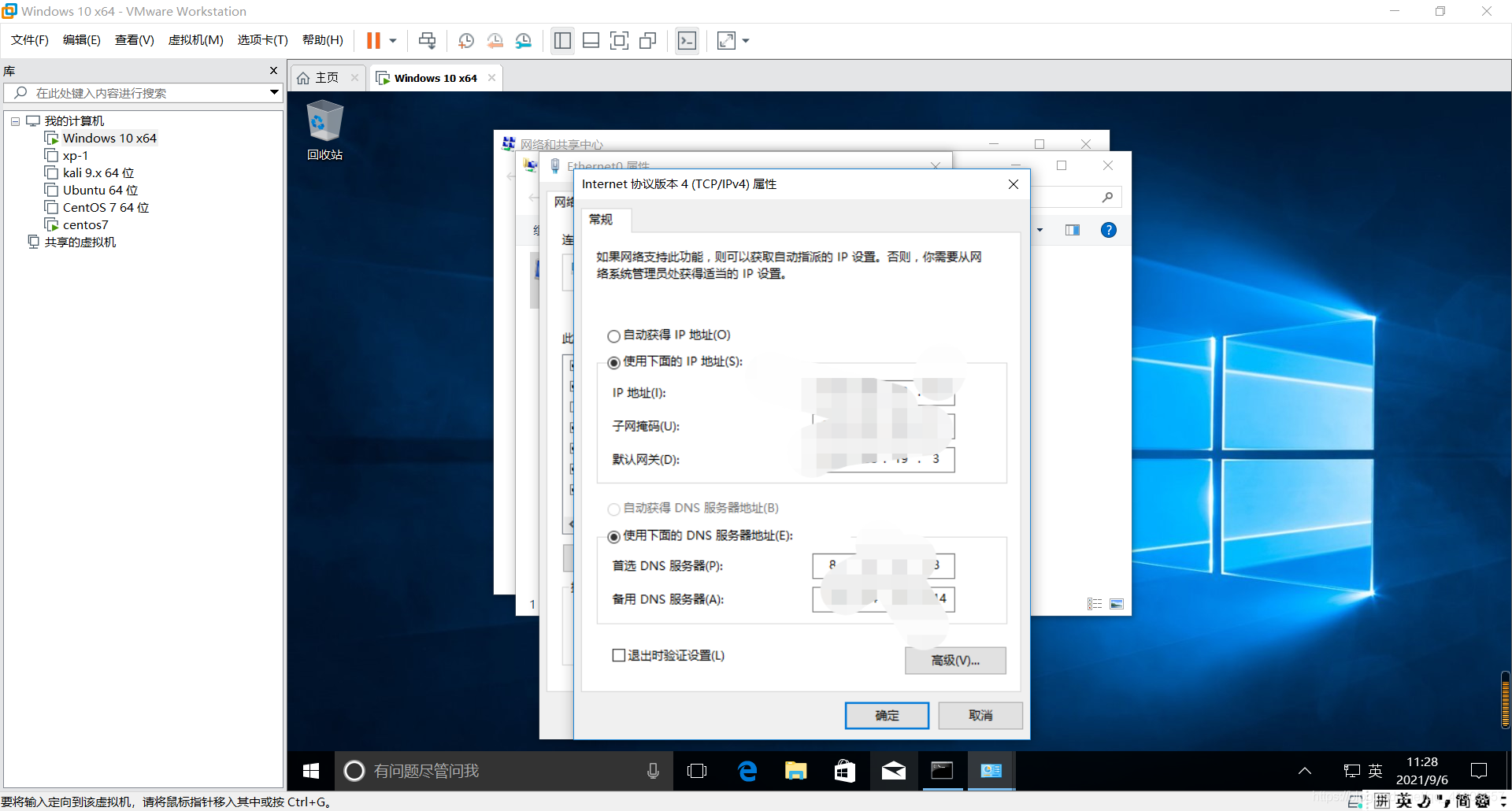The height and width of the screenshot is (811, 1512).
Task: Click the stretch guest display icon
Action: coord(726,40)
